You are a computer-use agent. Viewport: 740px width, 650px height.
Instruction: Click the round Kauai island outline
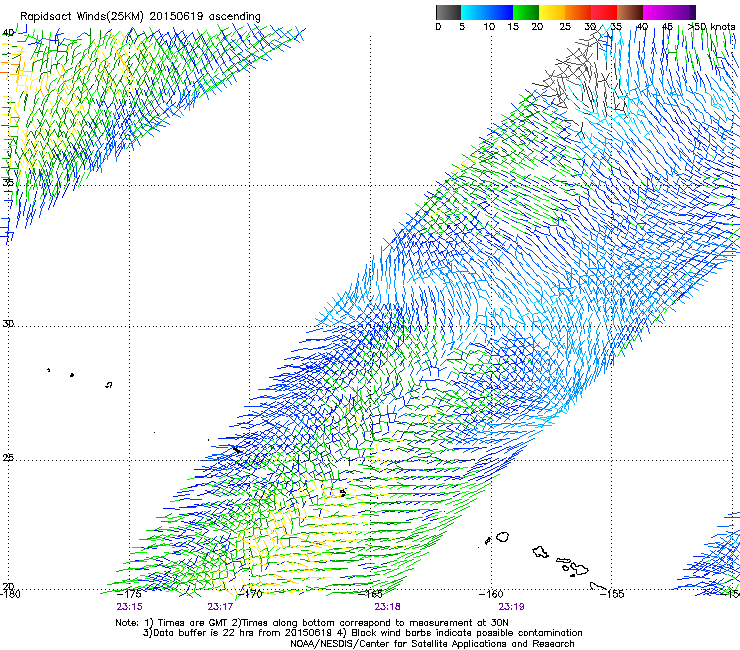point(503,537)
